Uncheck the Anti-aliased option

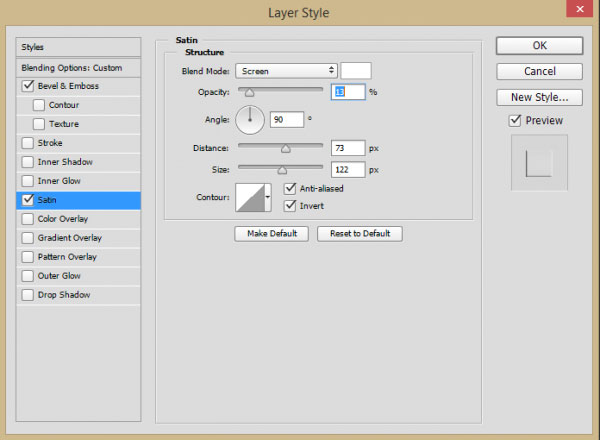(290, 188)
